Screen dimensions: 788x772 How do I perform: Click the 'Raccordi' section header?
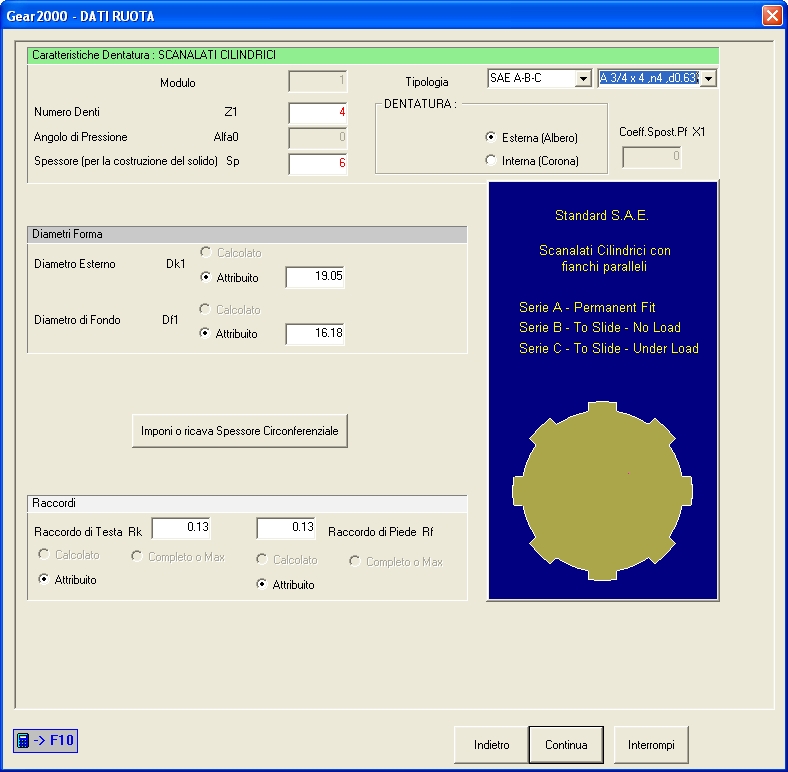[x=247, y=503]
